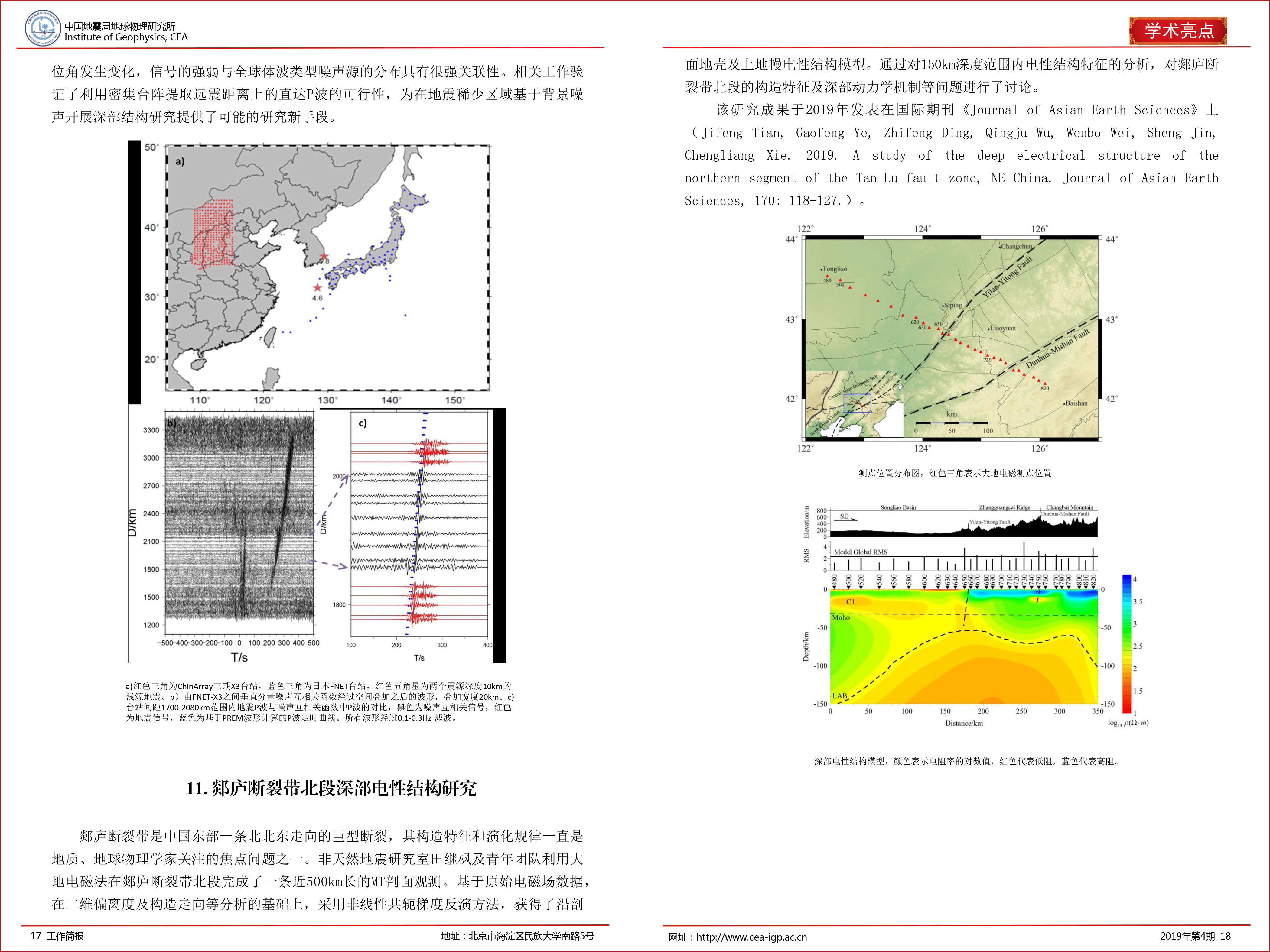Click the Tan-Lu fault survey site map

click(952, 339)
